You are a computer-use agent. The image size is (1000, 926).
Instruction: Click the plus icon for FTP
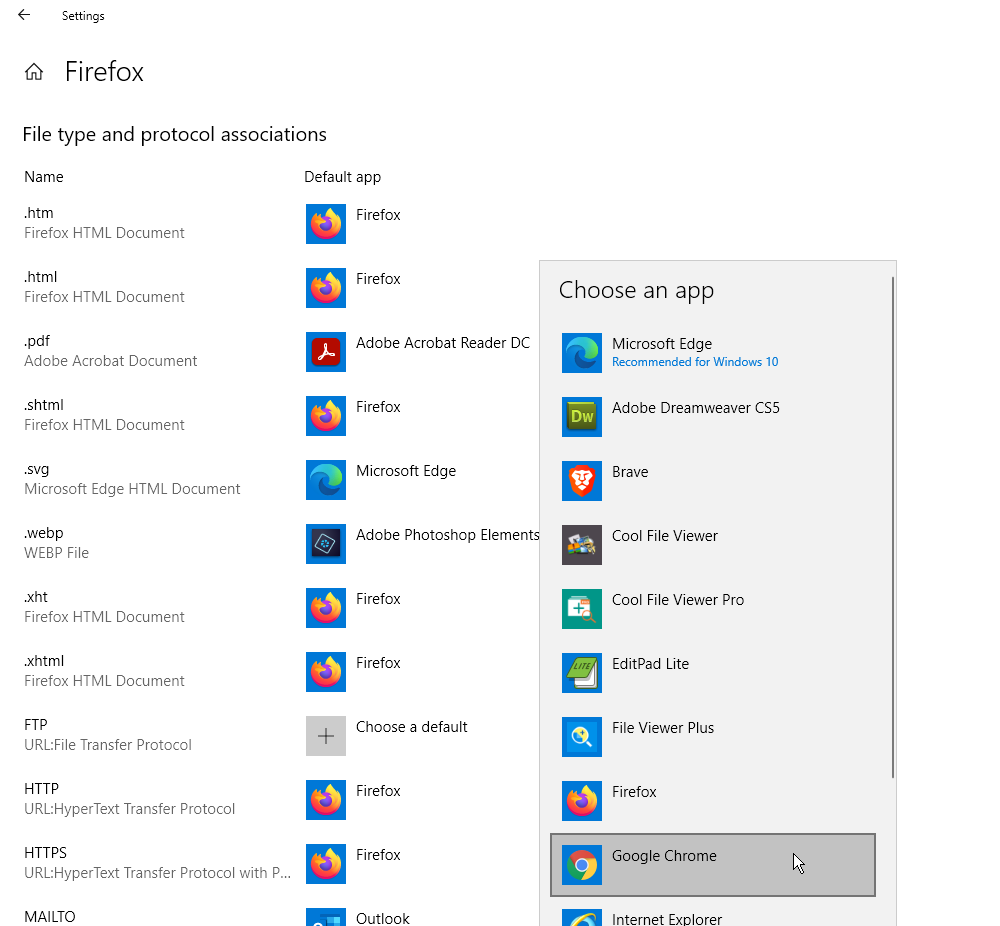[326, 736]
